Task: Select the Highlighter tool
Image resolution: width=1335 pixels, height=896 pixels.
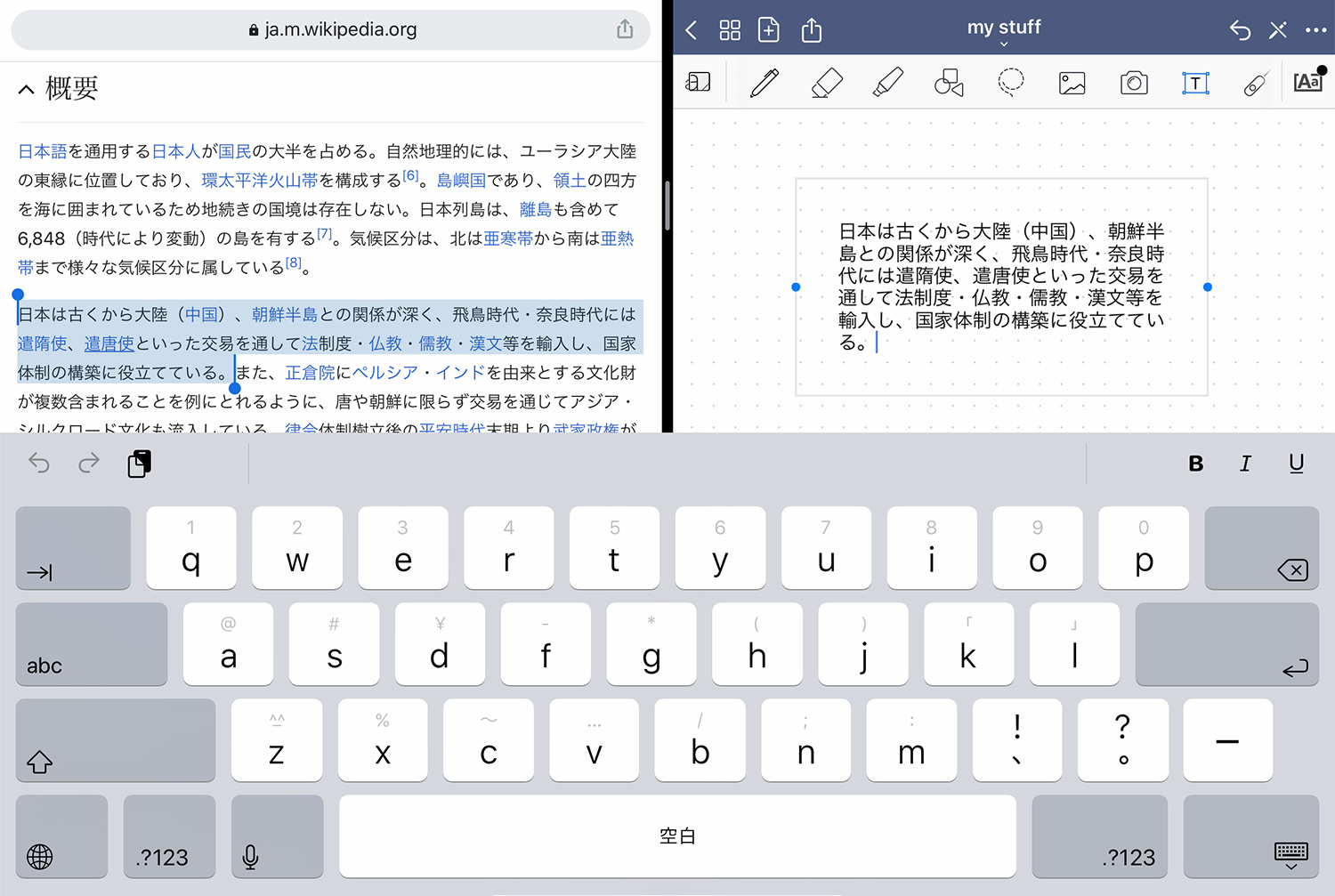Action: point(887,83)
